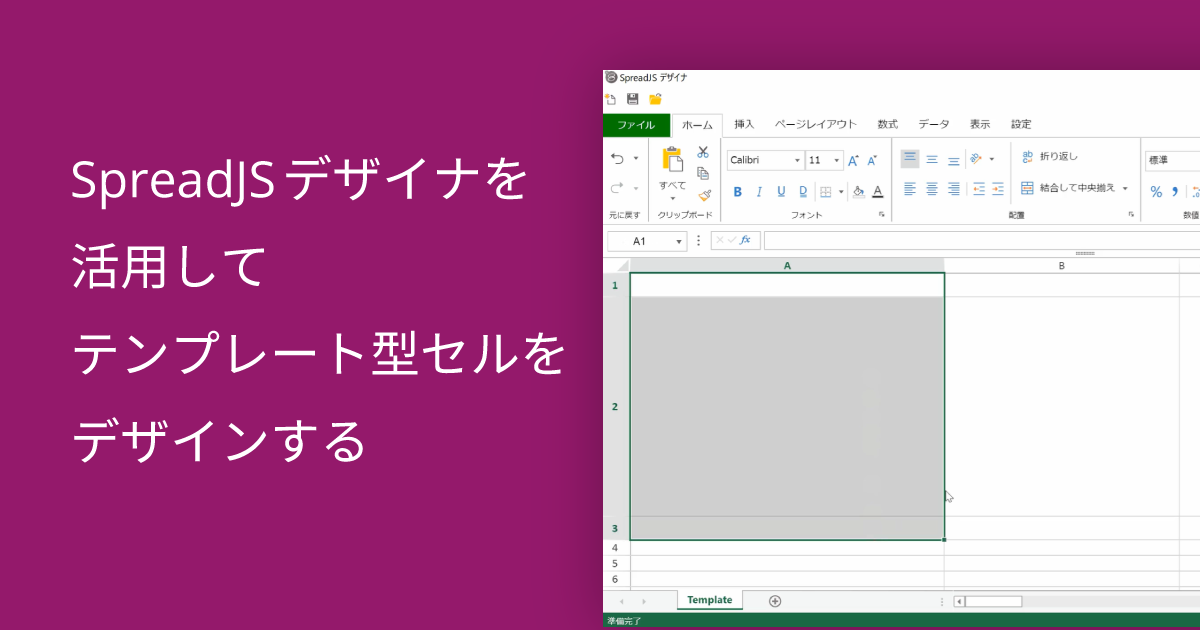Open the borders dropdown arrow
This screenshot has height=630, width=1200.
[840, 192]
